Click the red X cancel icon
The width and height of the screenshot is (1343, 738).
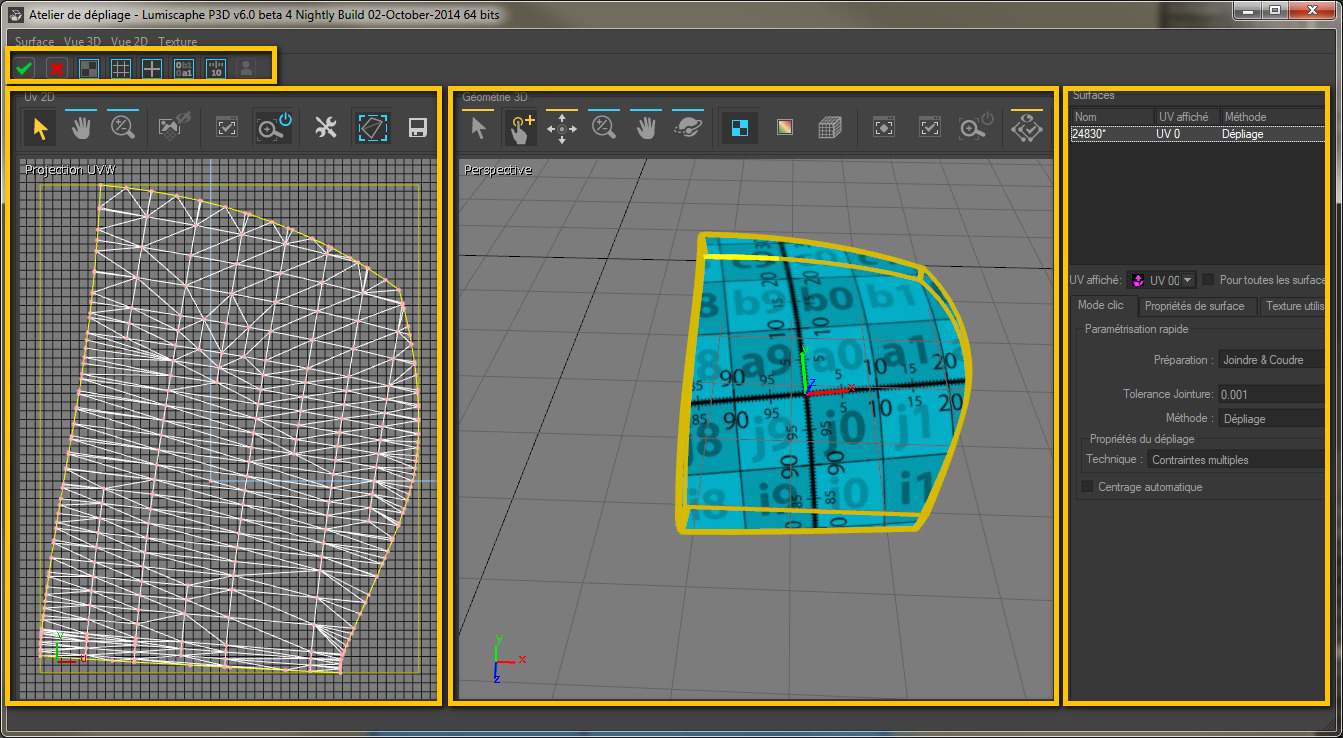point(57,68)
